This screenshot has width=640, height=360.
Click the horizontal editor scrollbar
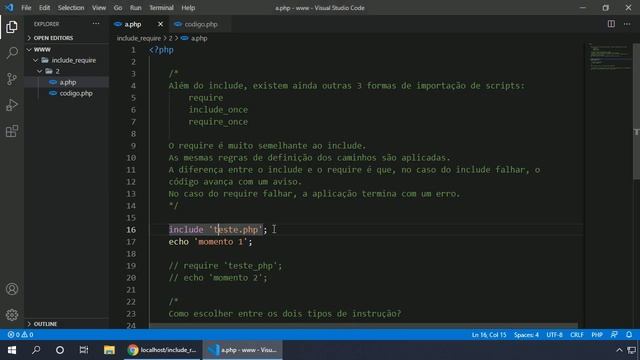point(363,326)
